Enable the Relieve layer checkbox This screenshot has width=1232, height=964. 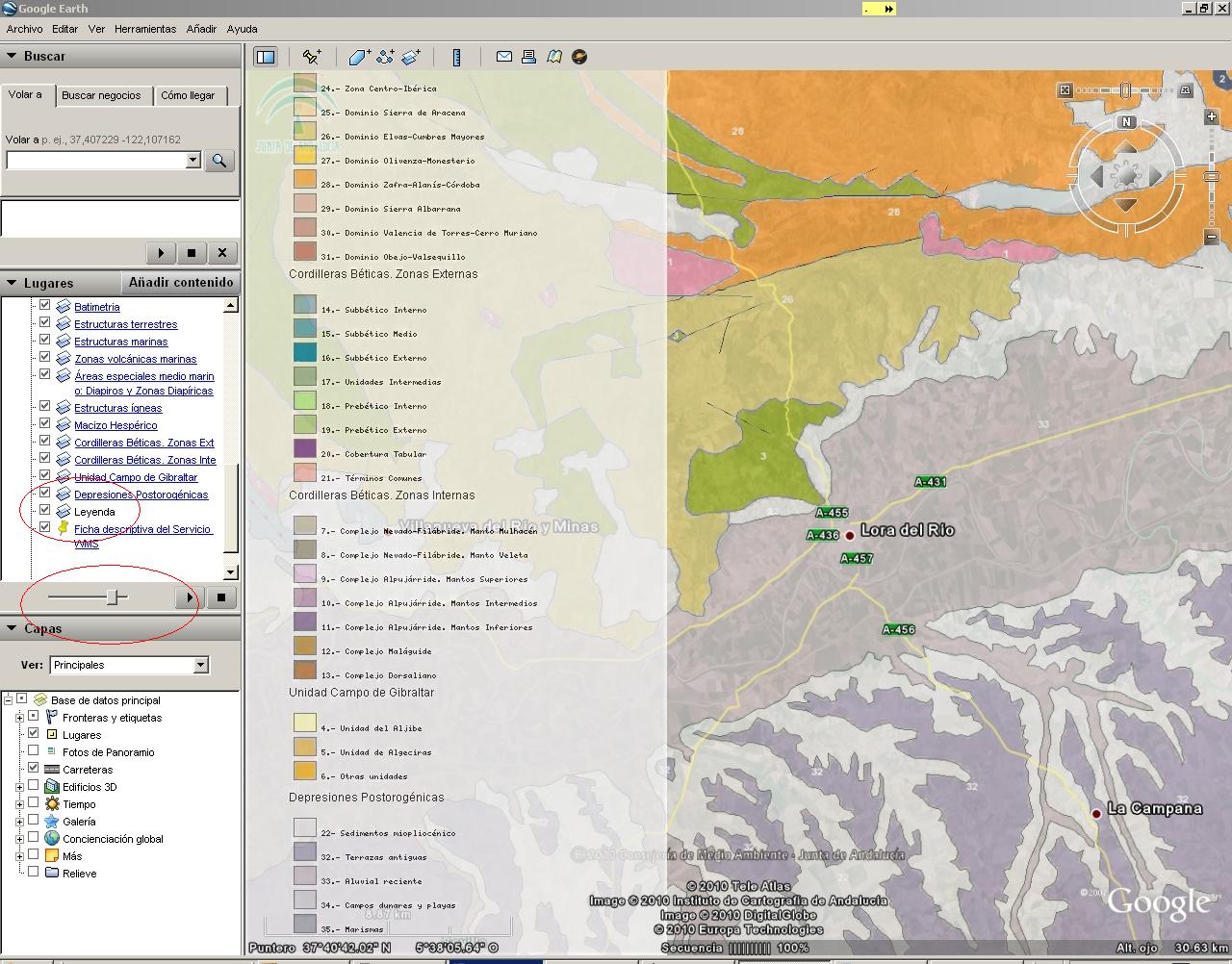click(x=34, y=873)
